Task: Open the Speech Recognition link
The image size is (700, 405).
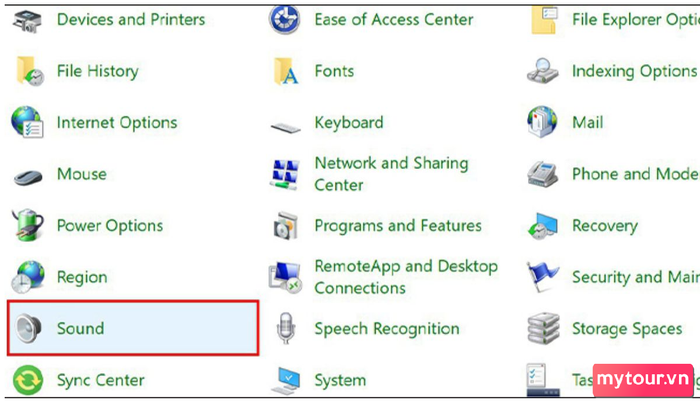Action: tap(387, 329)
